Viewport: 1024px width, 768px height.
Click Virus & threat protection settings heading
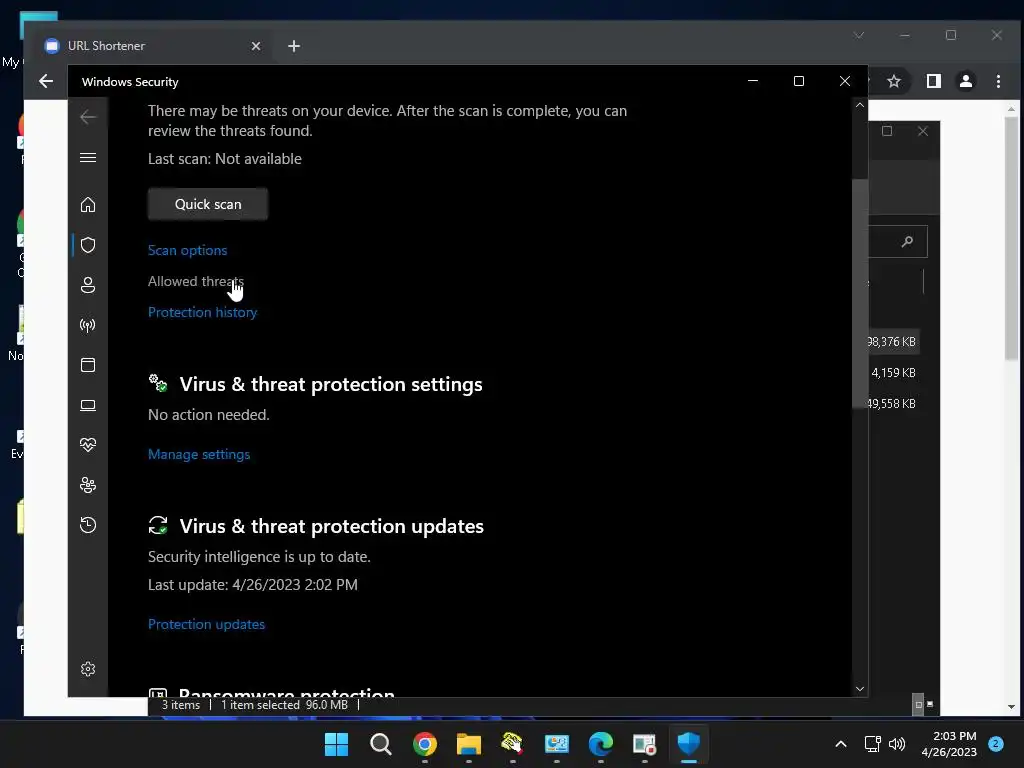pos(331,384)
